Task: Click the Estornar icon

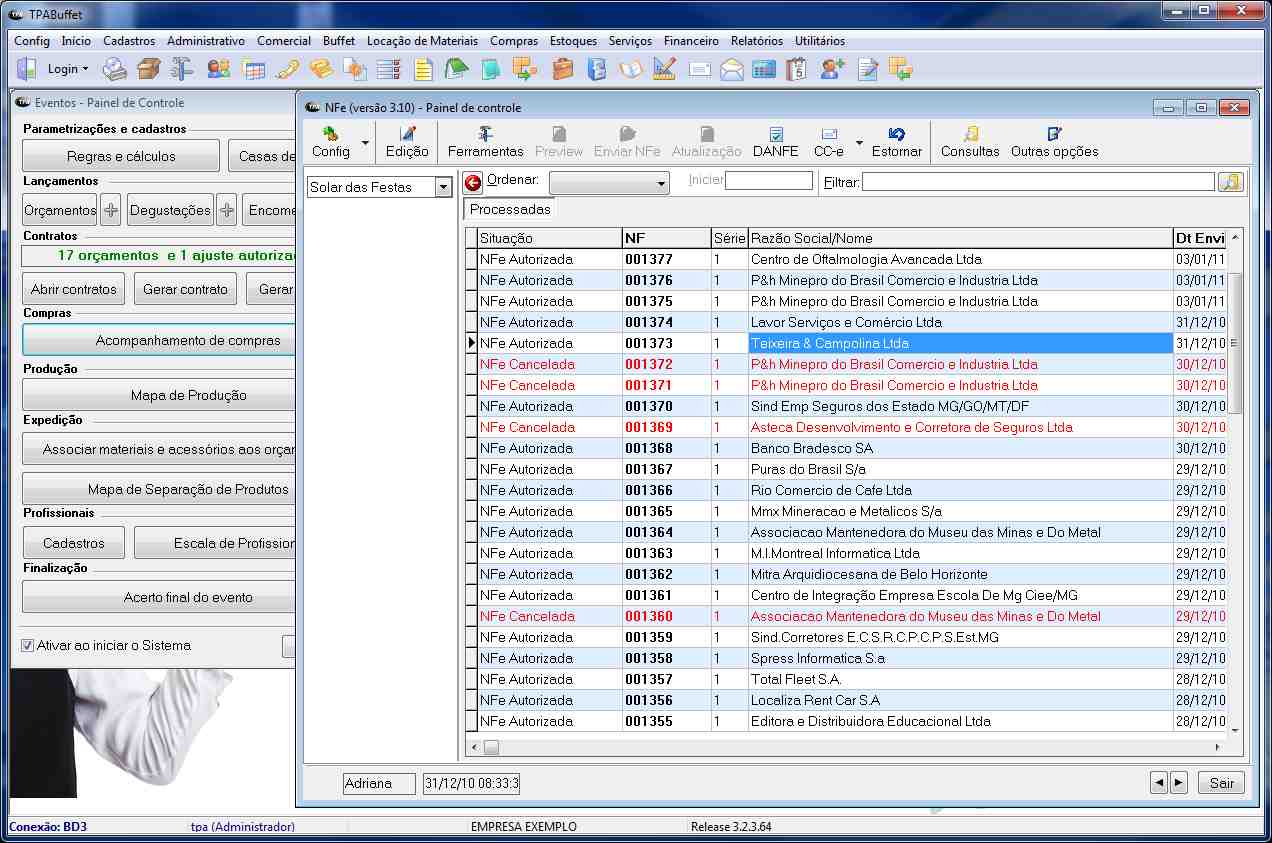Action: [896, 142]
